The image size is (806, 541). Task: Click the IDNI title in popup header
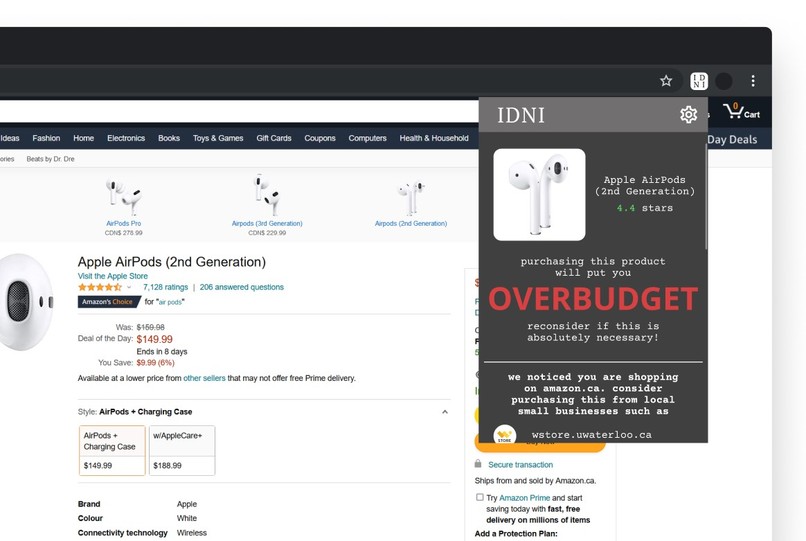(x=521, y=115)
